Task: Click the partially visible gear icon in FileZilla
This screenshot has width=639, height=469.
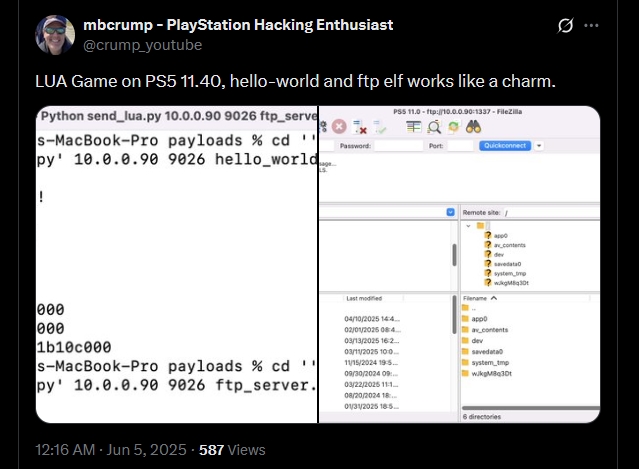Action: click(x=323, y=127)
